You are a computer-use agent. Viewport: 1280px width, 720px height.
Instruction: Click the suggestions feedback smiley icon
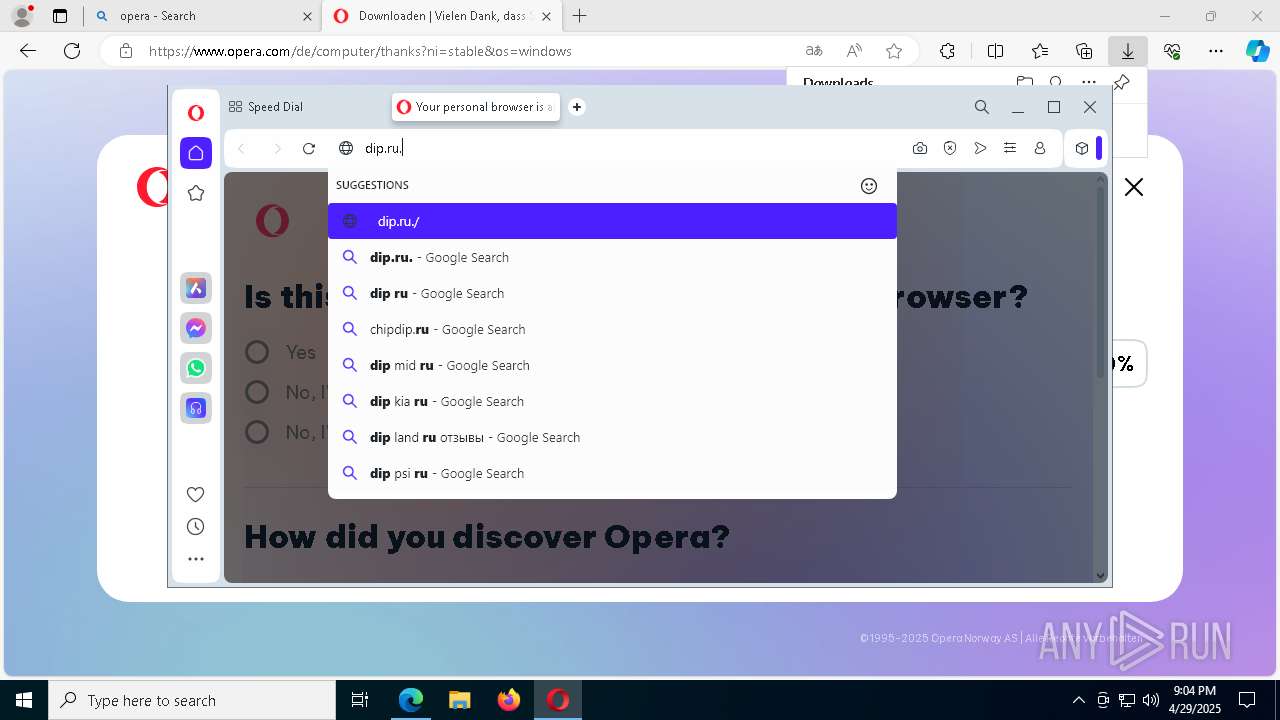[869, 185]
